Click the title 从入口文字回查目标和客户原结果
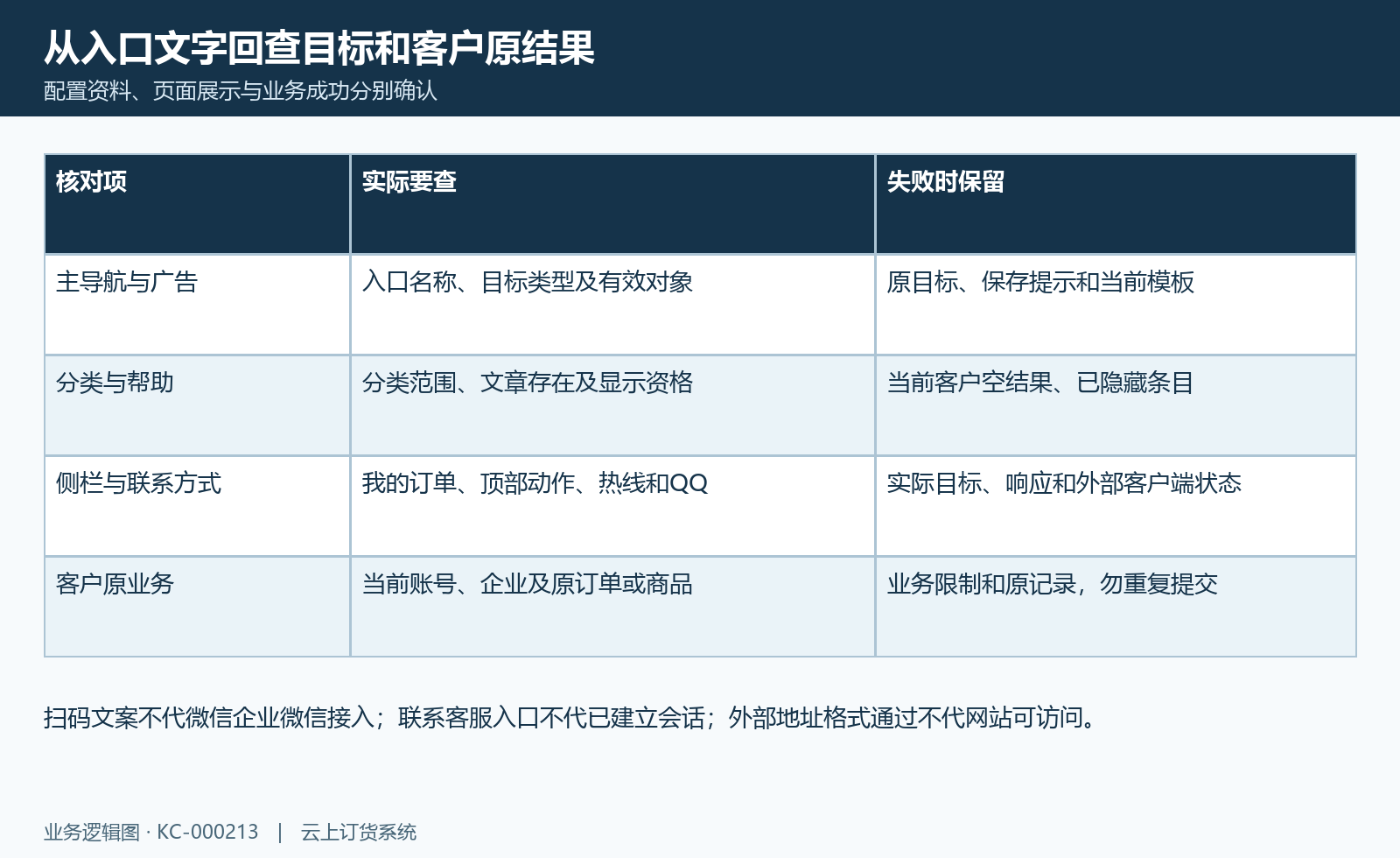Image resolution: width=1400 pixels, height=858 pixels. coord(319,47)
